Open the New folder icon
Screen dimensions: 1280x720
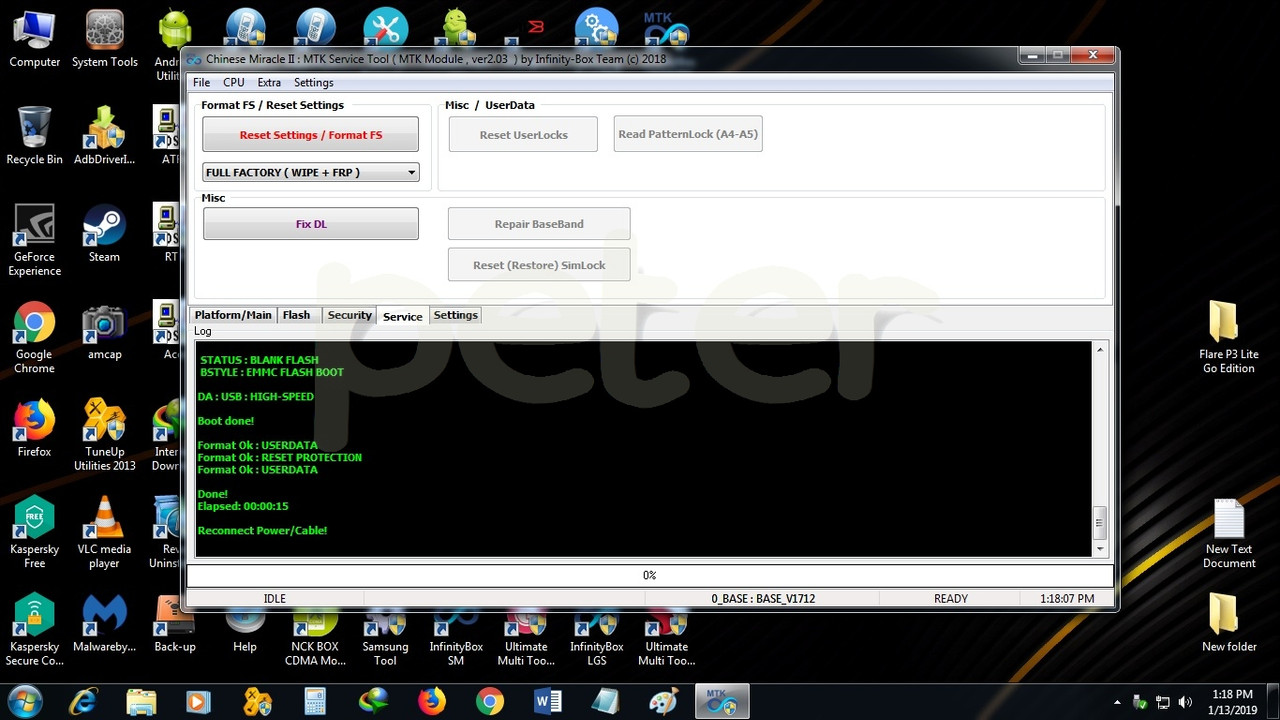[1229, 624]
